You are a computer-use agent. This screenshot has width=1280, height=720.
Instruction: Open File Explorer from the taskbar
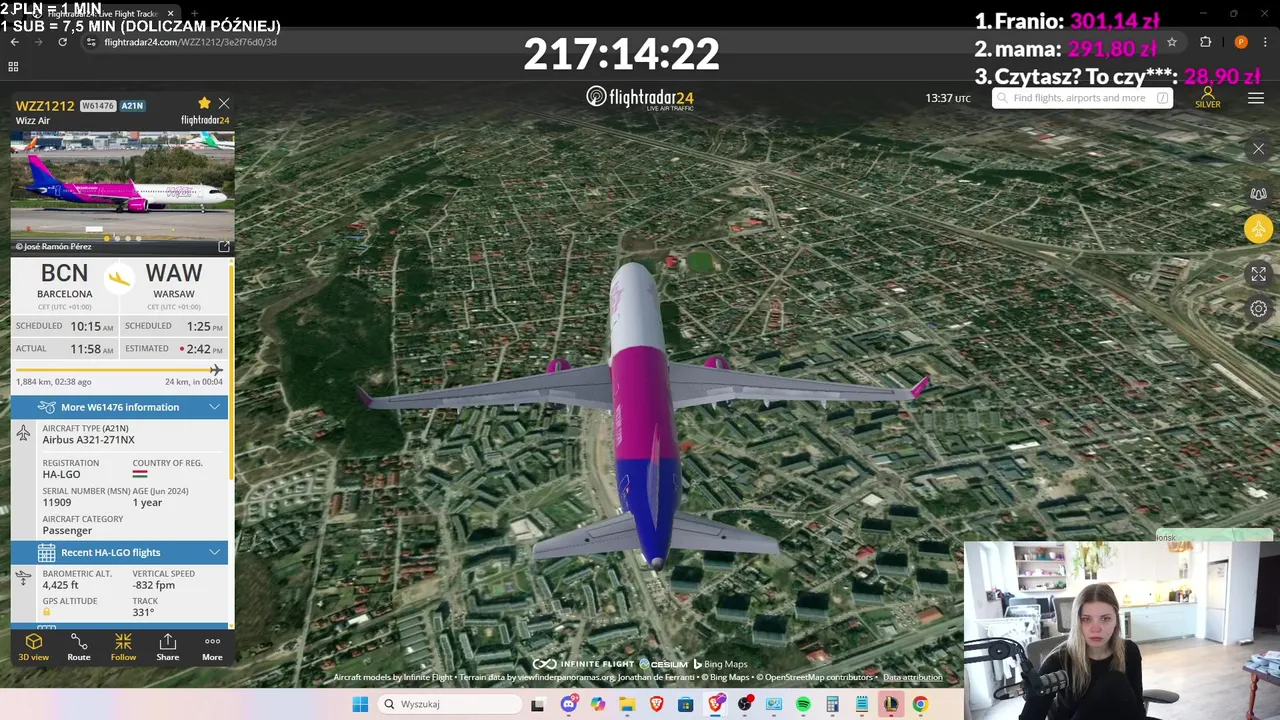[x=627, y=704]
